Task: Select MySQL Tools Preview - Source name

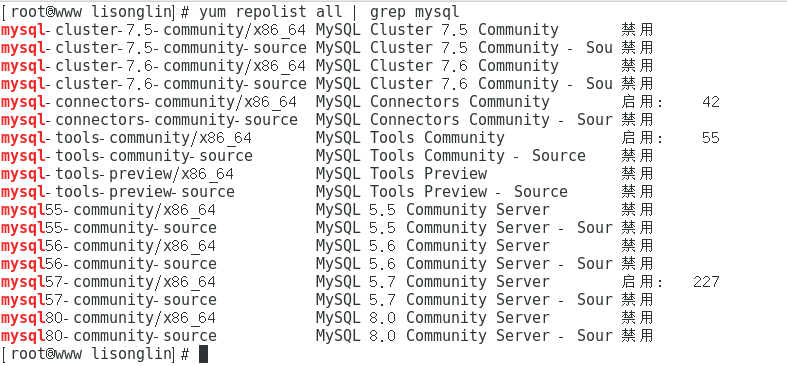Action: pos(442,192)
